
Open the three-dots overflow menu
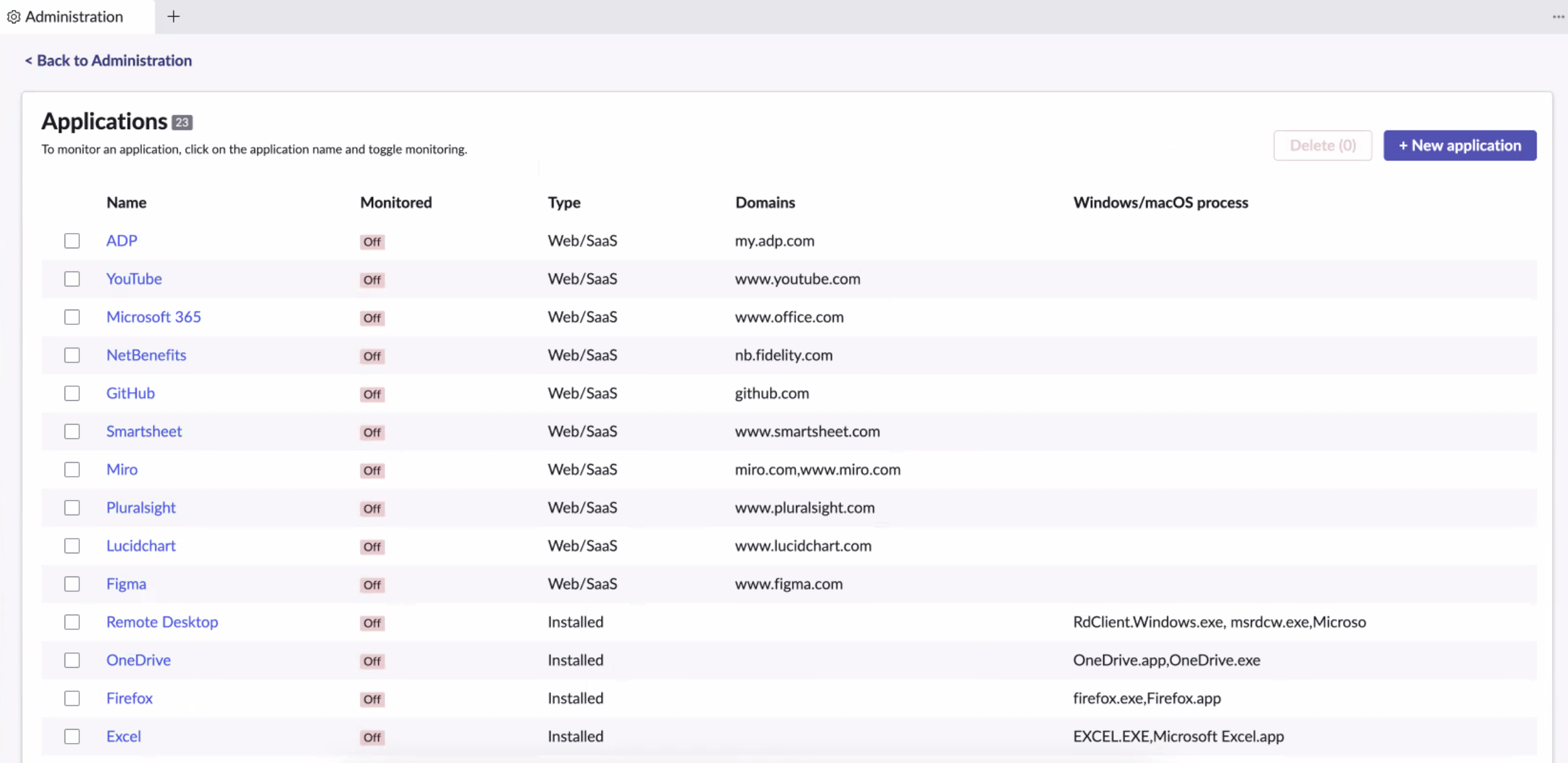coord(1558,17)
